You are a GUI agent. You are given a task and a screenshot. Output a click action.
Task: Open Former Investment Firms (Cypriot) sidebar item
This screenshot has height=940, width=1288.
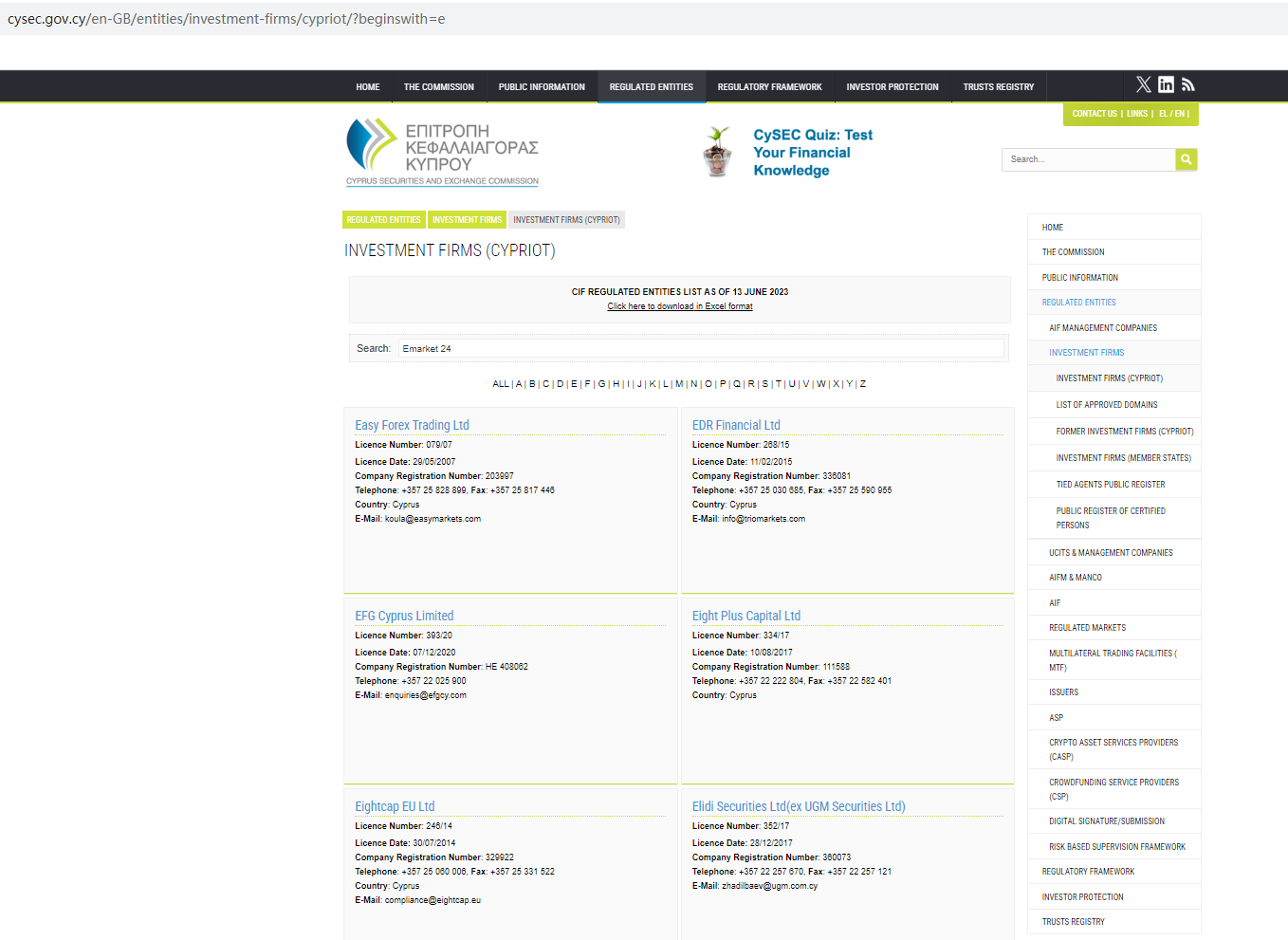click(1124, 432)
